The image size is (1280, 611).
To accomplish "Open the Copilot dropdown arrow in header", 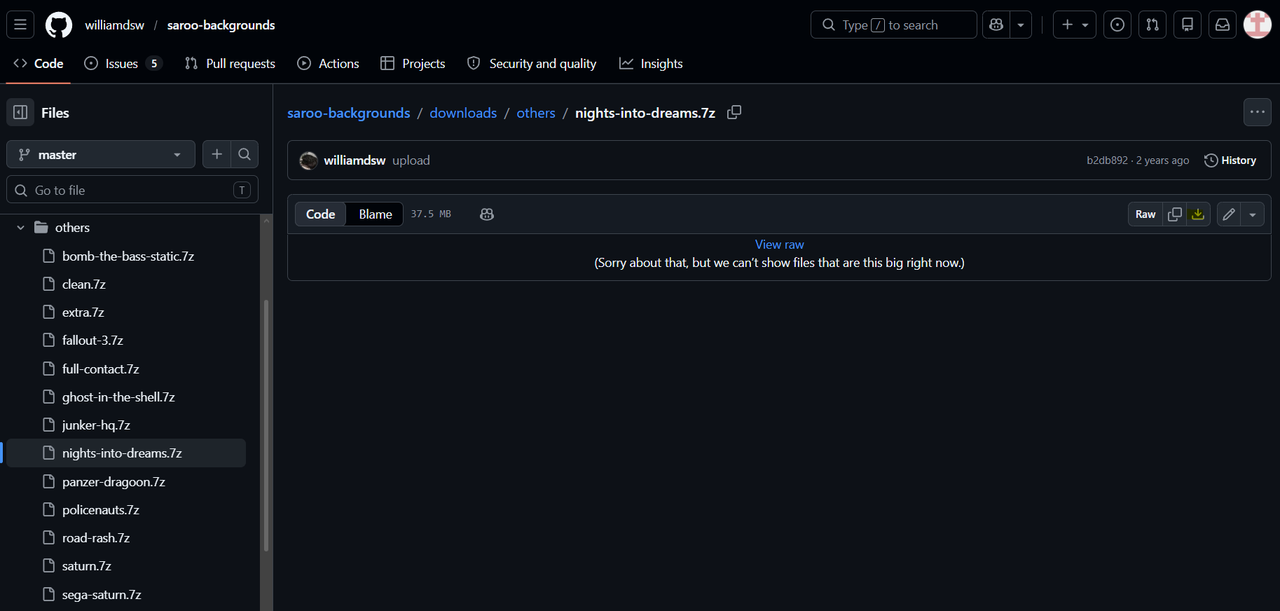I will [1021, 25].
